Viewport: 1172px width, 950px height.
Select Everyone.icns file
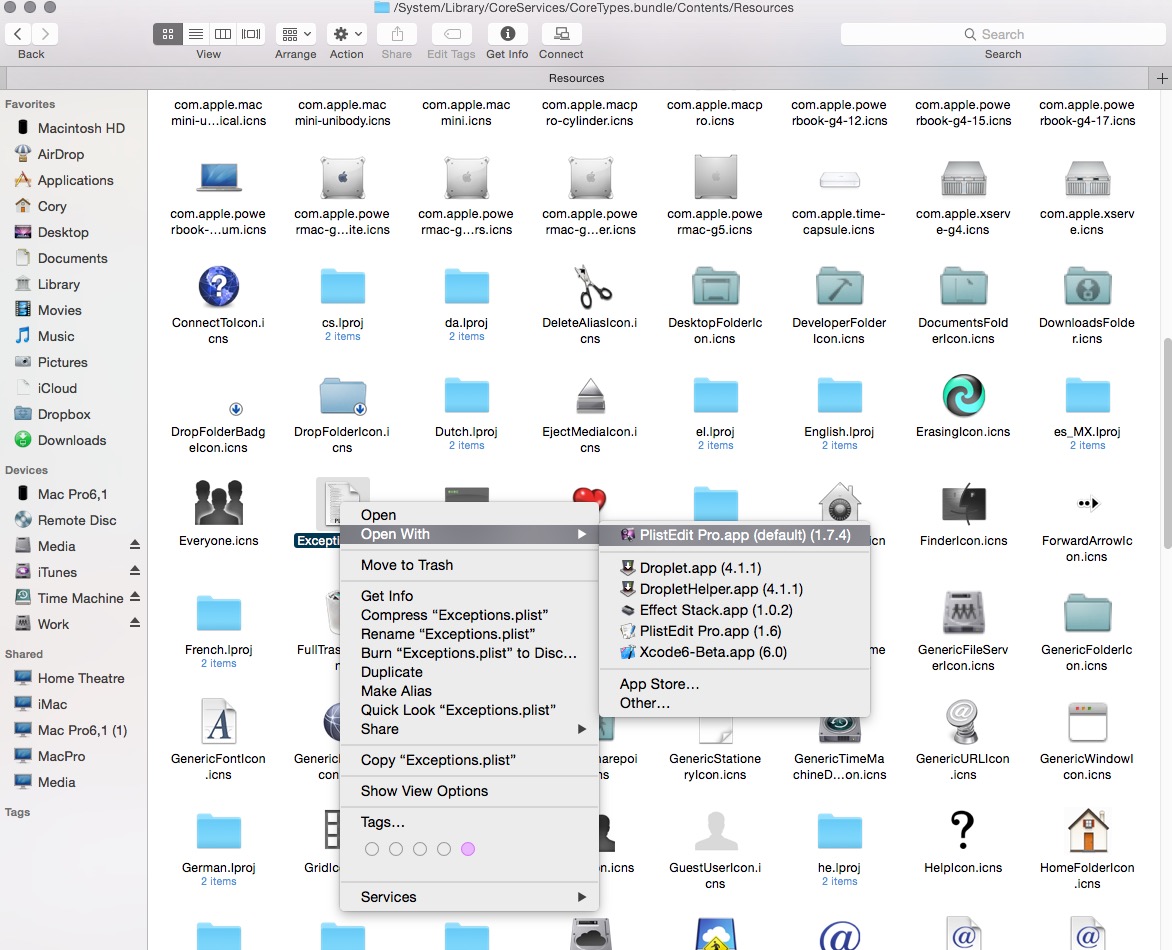(x=218, y=503)
